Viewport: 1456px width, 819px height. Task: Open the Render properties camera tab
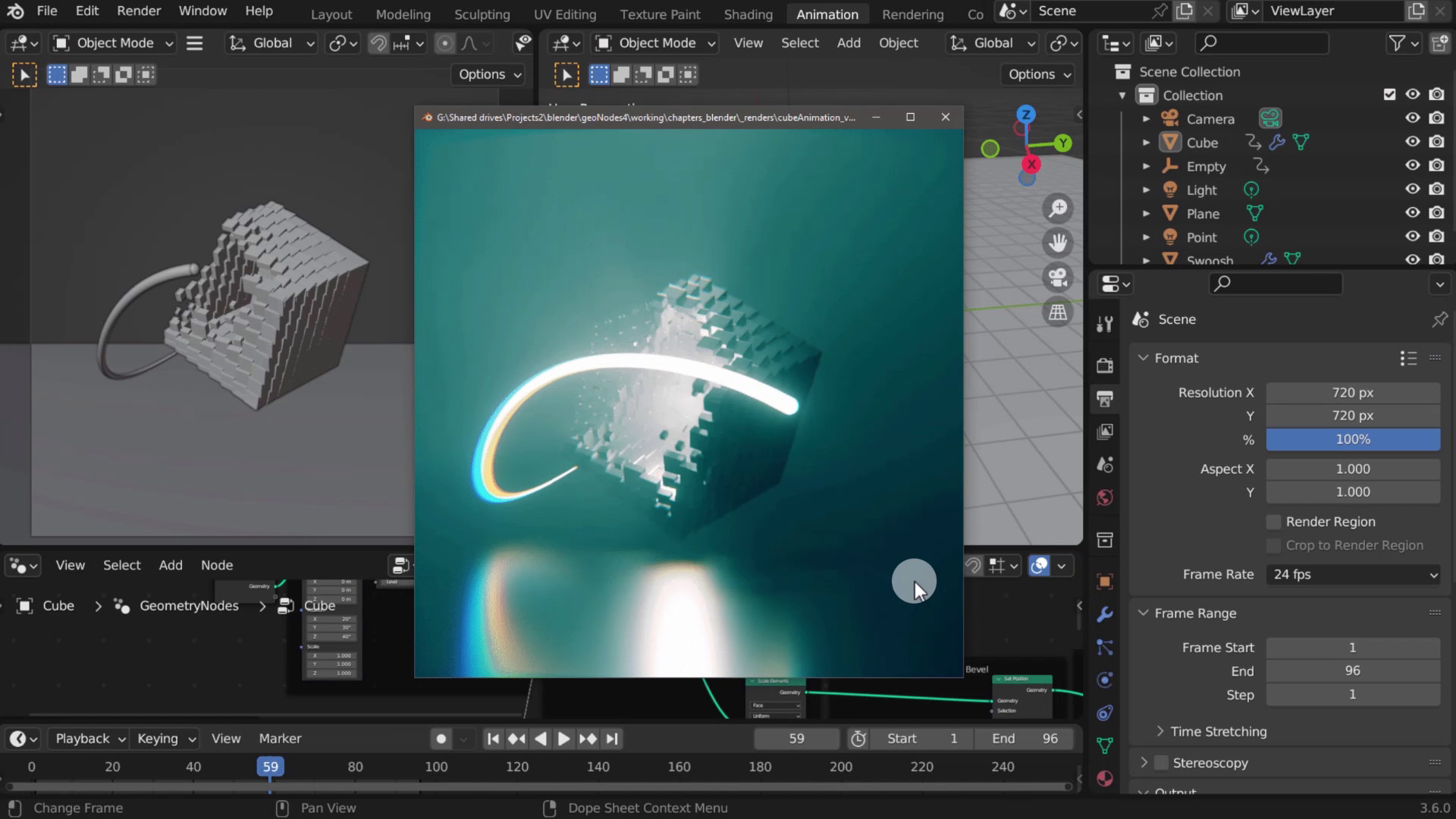pyautogui.click(x=1105, y=366)
